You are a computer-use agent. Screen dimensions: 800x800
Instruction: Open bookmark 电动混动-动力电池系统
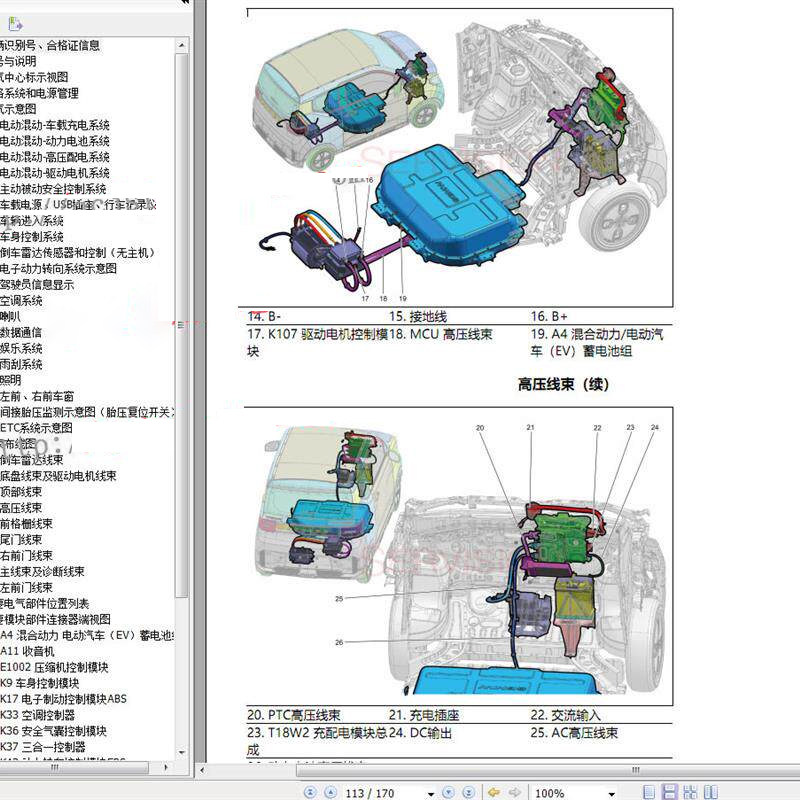[x=55, y=141]
